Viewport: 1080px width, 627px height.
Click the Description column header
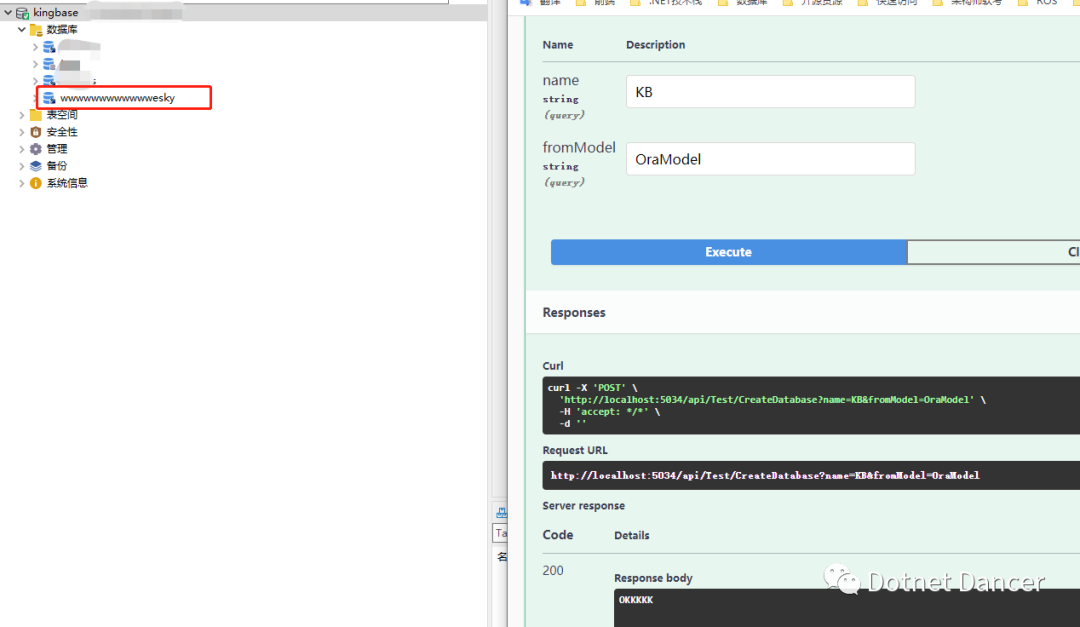pyautogui.click(x=656, y=45)
